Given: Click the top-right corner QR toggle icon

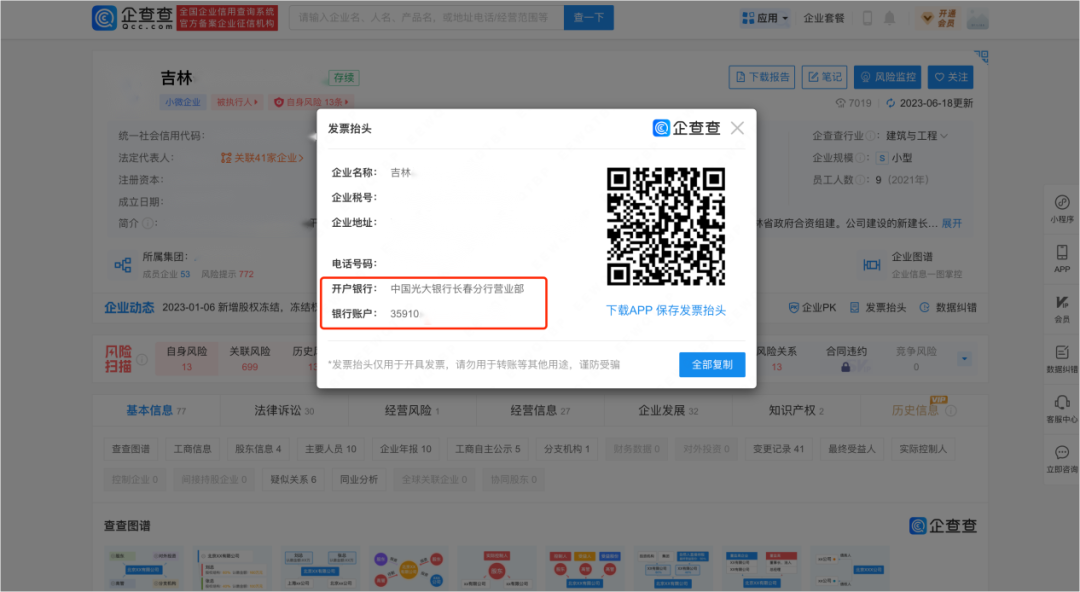Looking at the screenshot, I should click(981, 57).
